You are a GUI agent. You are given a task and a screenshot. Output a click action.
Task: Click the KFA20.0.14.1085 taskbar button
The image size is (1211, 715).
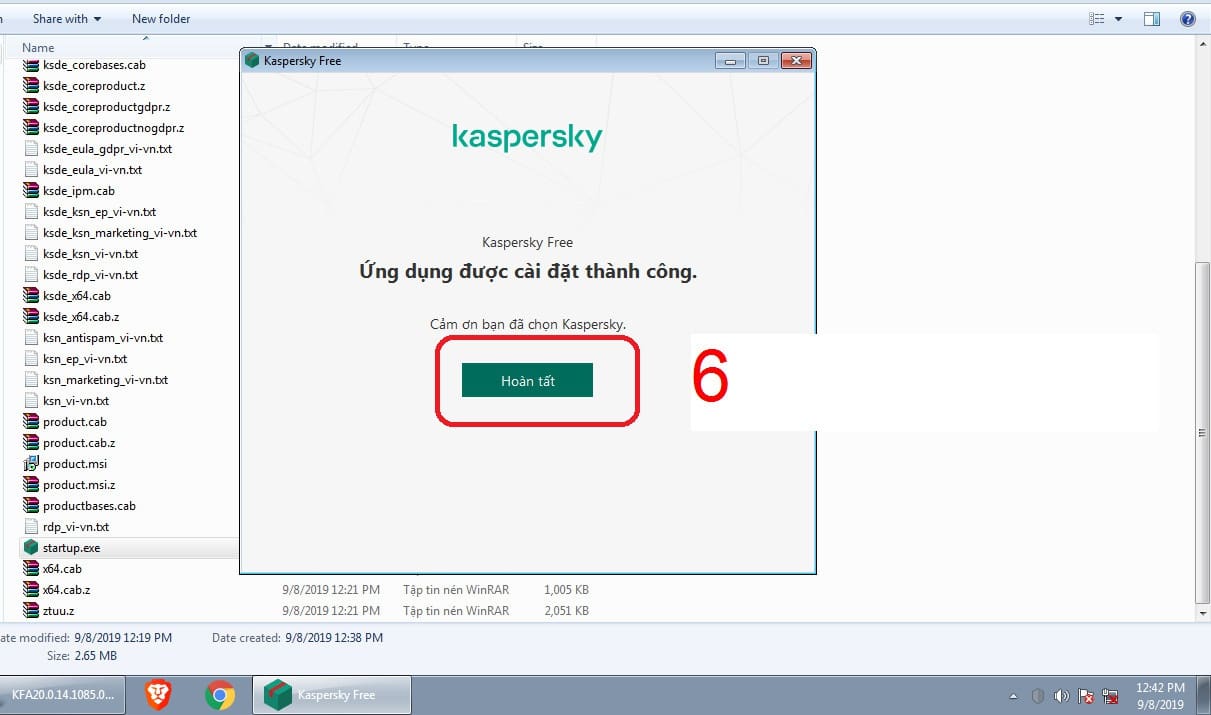62,694
